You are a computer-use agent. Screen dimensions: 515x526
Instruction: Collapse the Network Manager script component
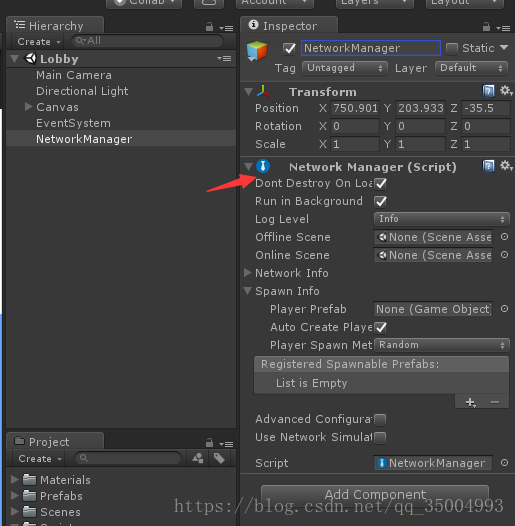(248, 166)
